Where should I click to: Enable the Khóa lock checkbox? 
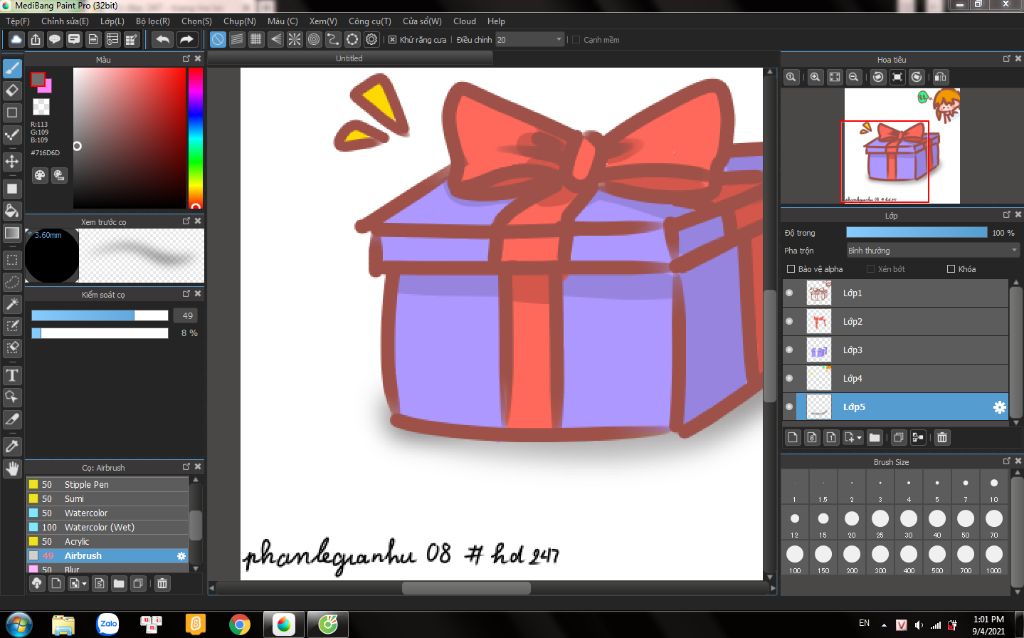pyautogui.click(x=951, y=269)
